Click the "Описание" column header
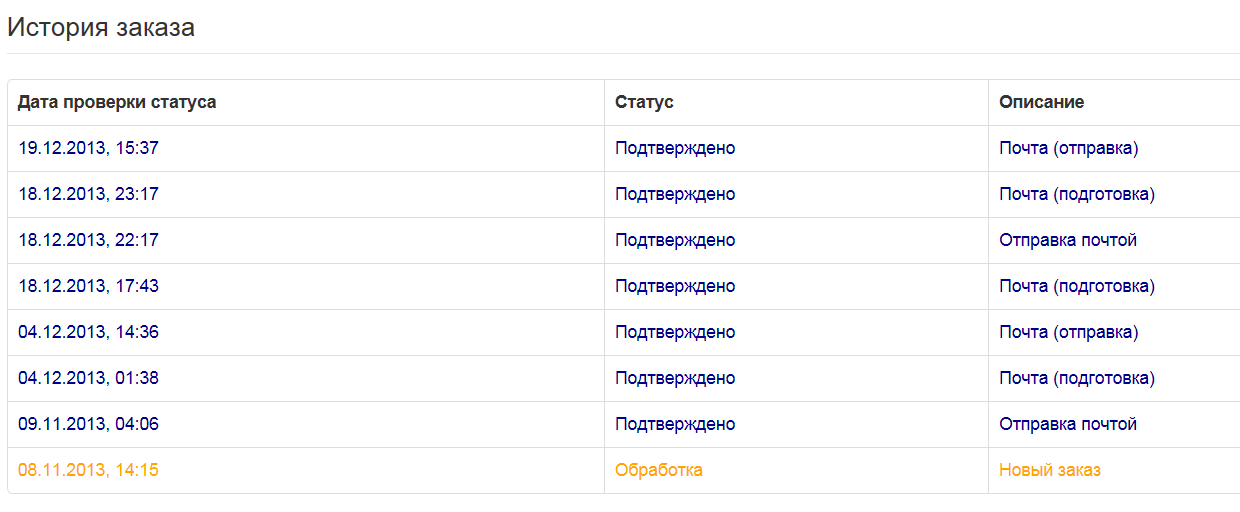The width and height of the screenshot is (1240, 512). pyautogui.click(x=1041, y=102)
